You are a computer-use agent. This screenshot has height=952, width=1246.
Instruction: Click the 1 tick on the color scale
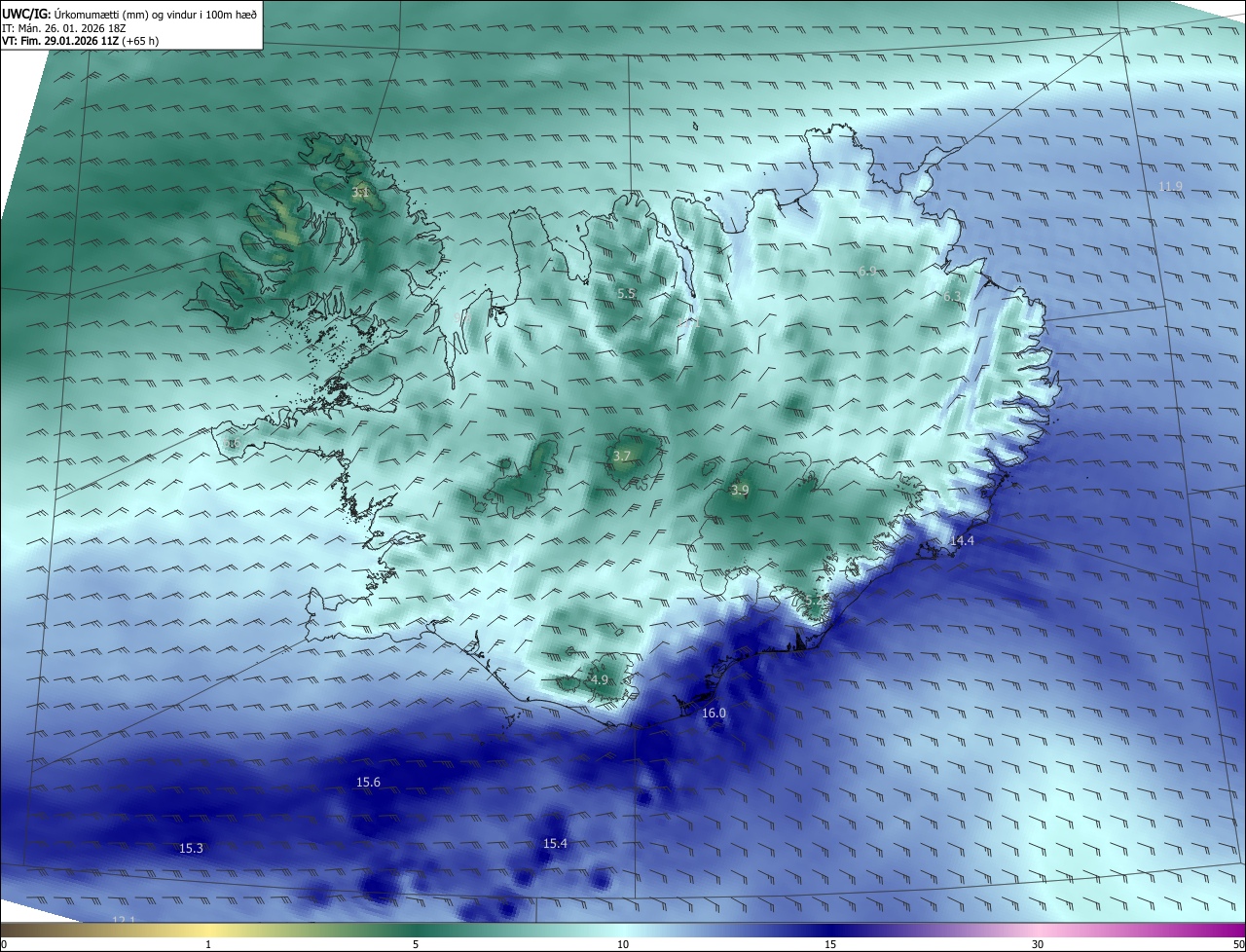pos(208,944)
